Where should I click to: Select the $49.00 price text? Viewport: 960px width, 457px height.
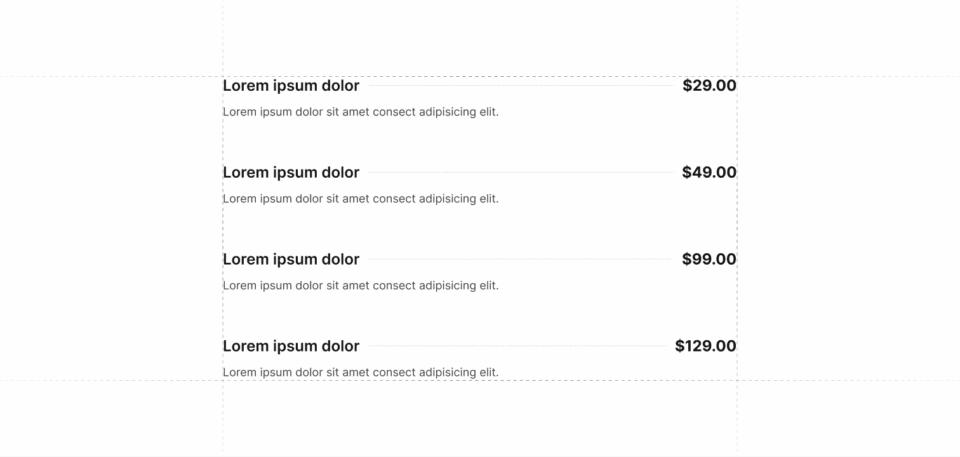point(709,172)
